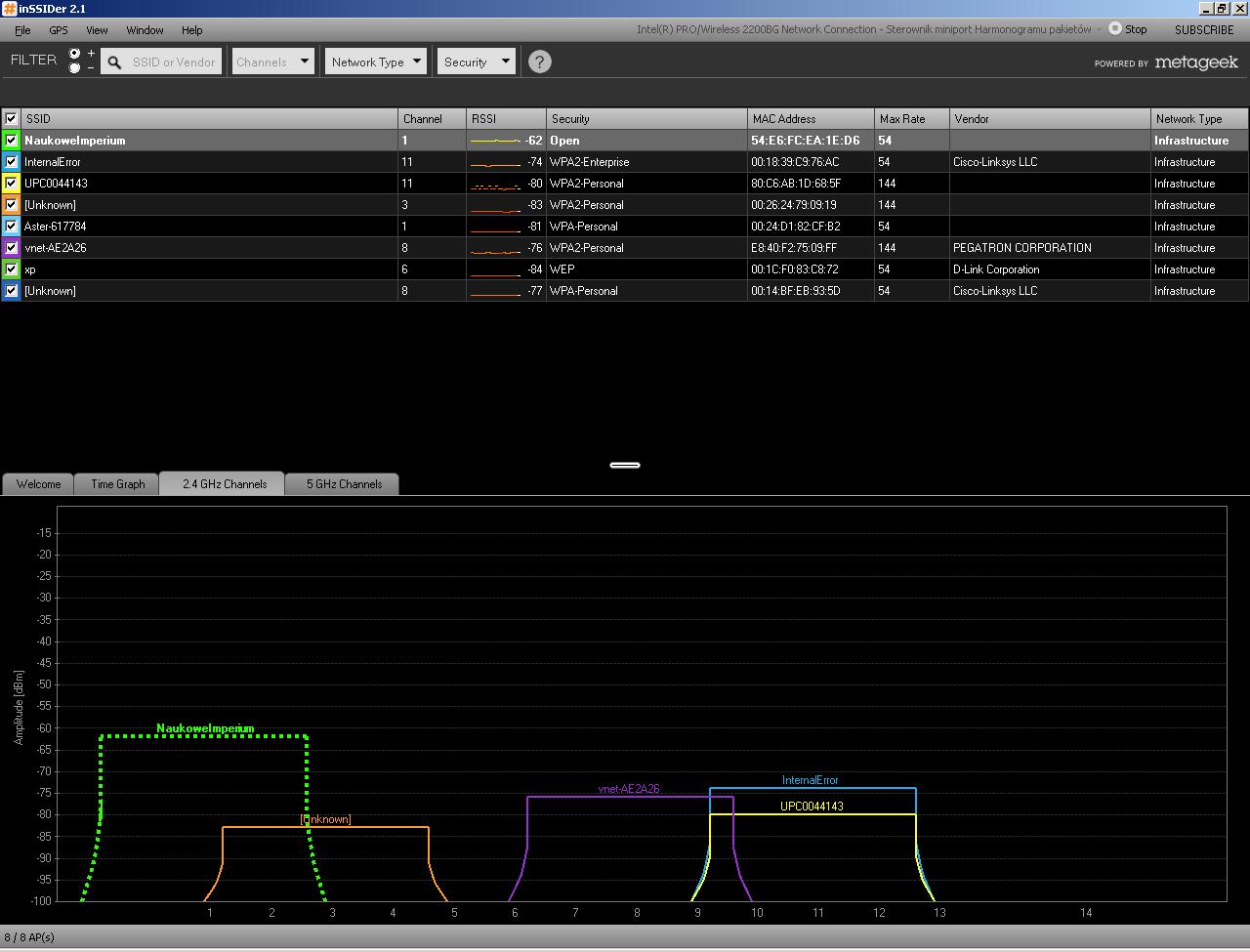Sort the table by the SSID column header
The height and width of the screenshot is (952, 1250).
[209, 119]
